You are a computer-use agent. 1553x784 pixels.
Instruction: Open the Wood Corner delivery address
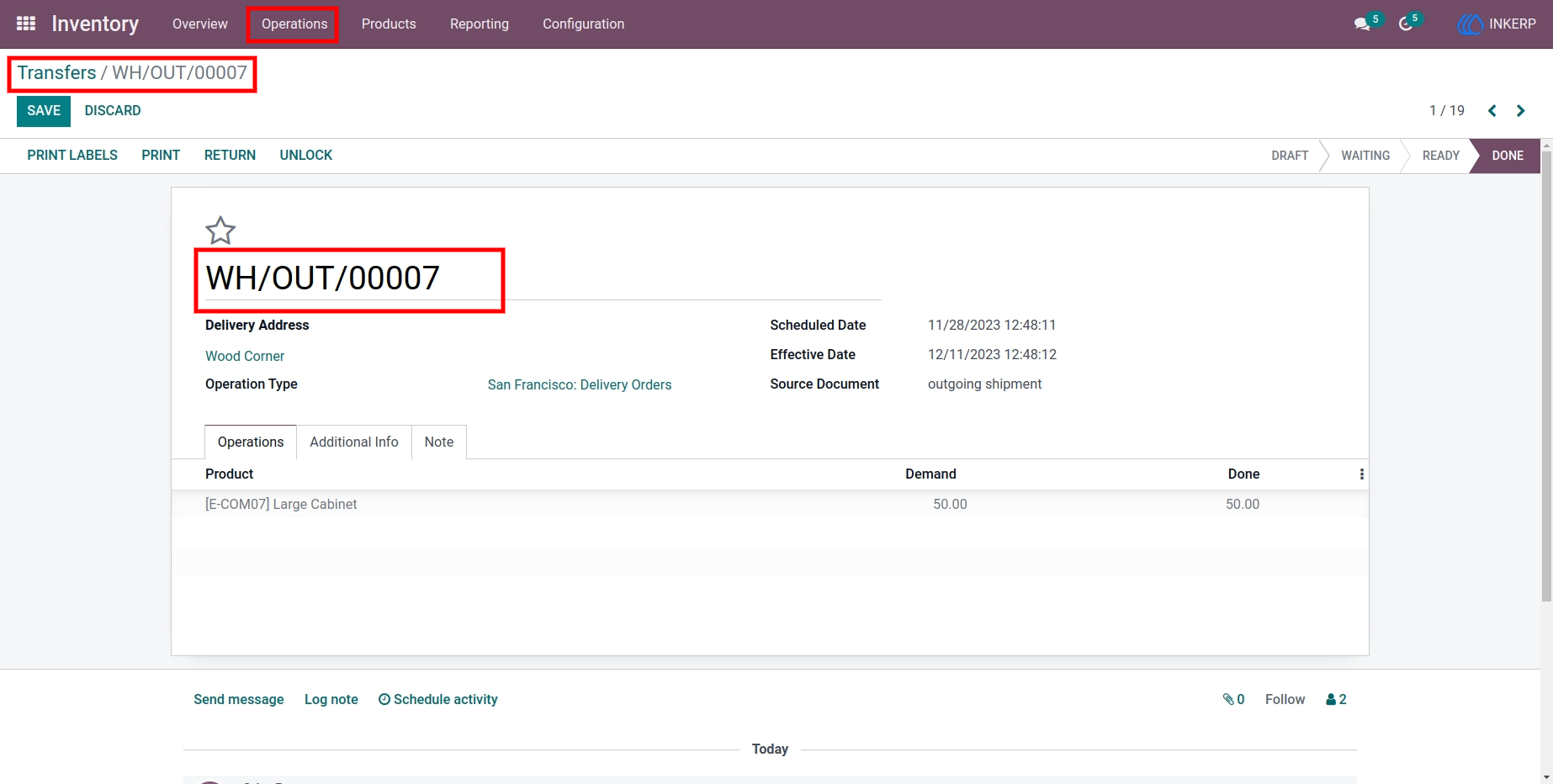click(245, 356)
